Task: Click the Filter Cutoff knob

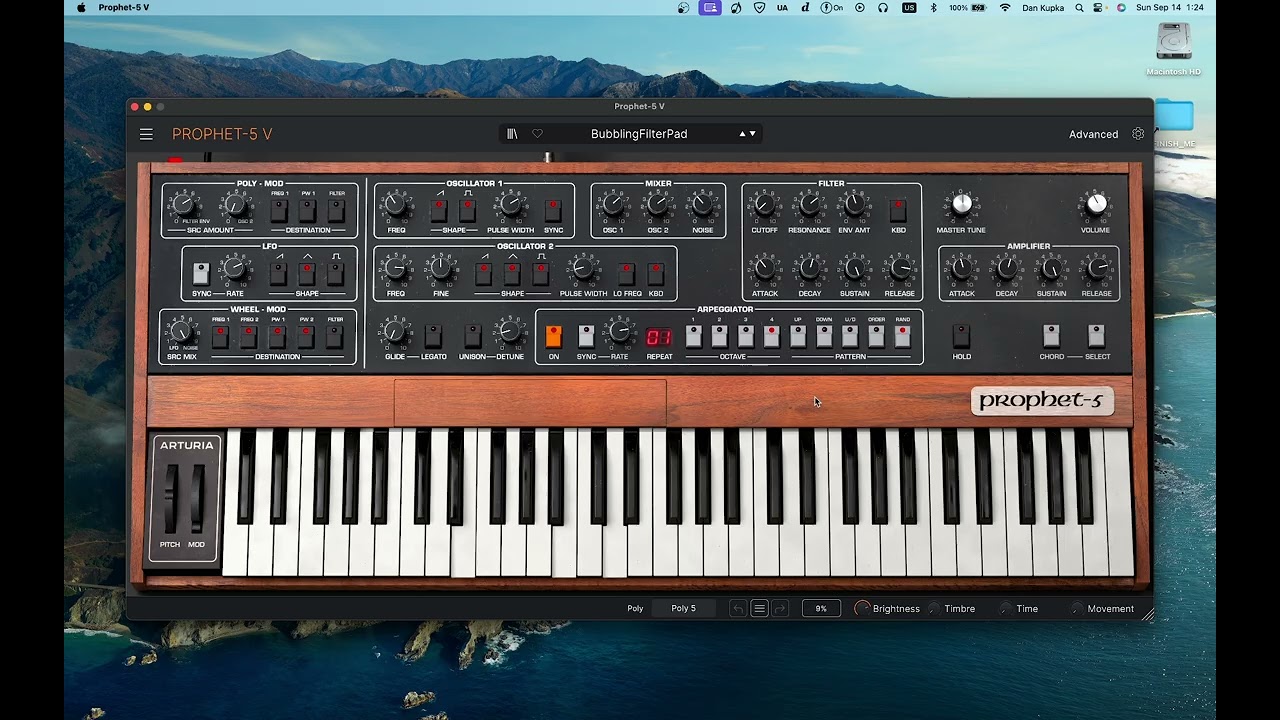Action: pyautogui.click(x=764, y=205)
